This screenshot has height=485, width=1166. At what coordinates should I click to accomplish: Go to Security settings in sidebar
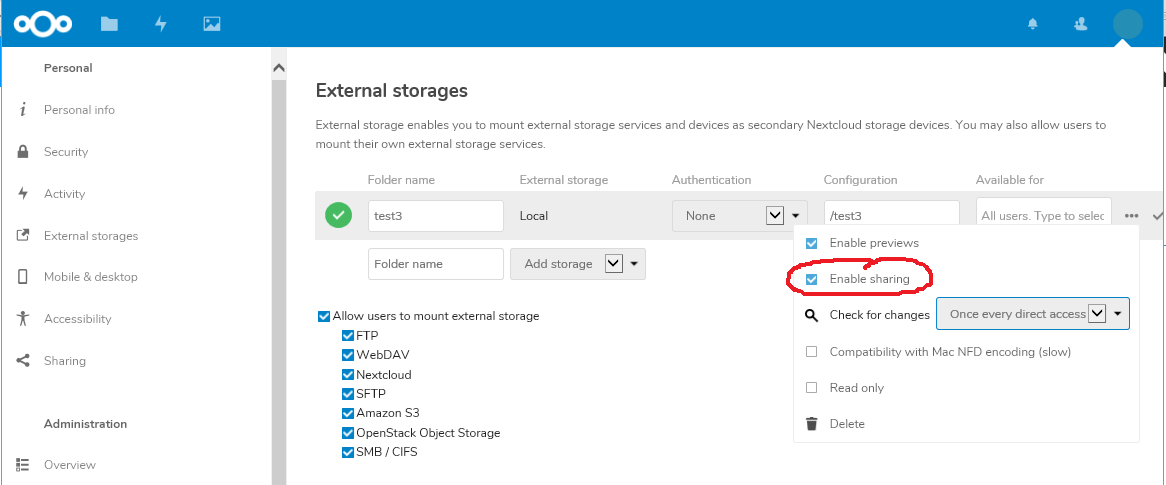(66, 152)
